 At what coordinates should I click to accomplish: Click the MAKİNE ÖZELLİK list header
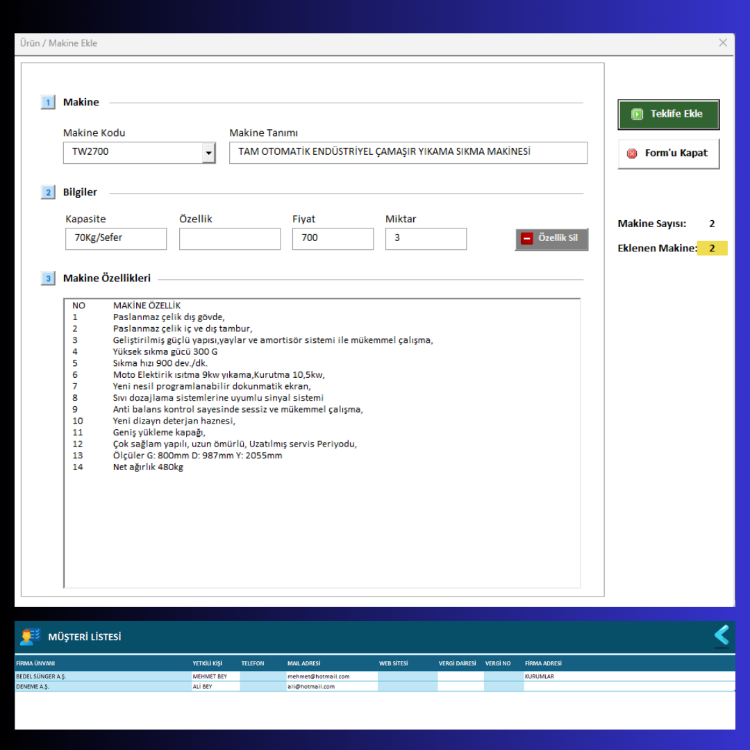coord(147,305)
